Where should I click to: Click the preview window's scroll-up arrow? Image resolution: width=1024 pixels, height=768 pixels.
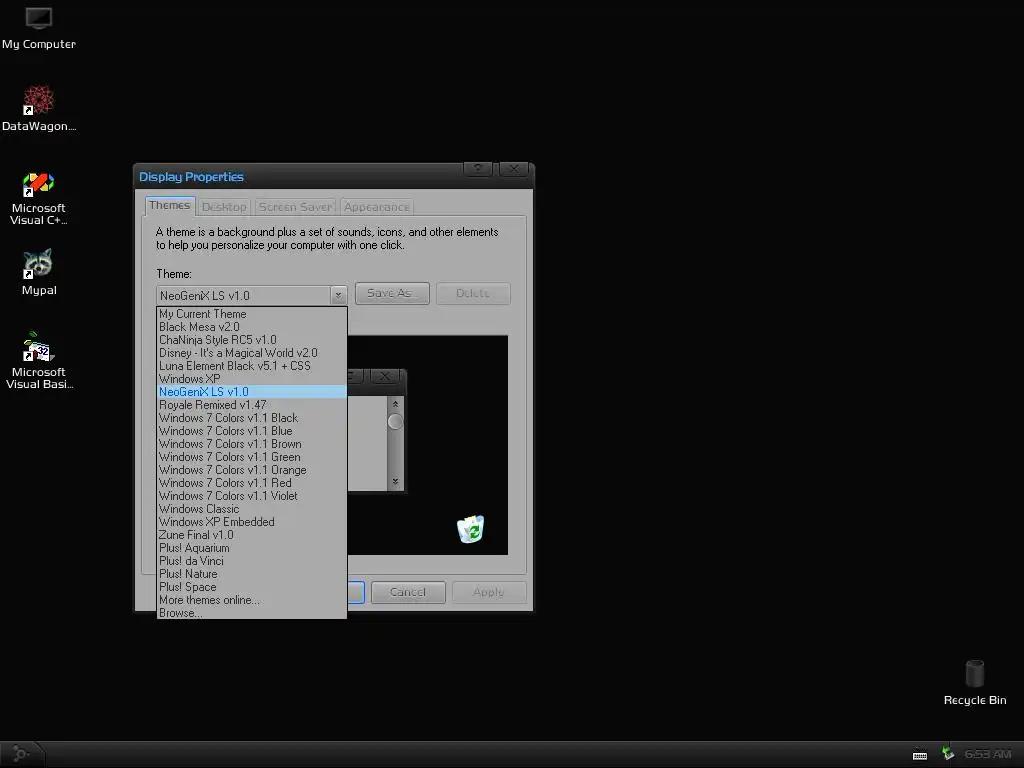395,404
